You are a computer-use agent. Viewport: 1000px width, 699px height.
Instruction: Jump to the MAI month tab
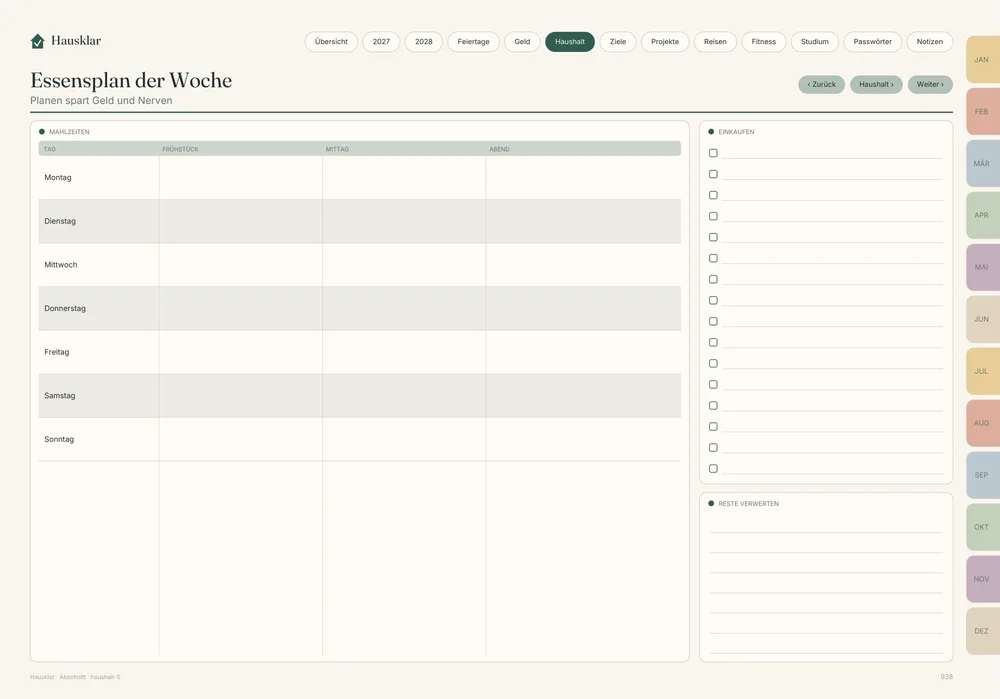tap(983, 267)
